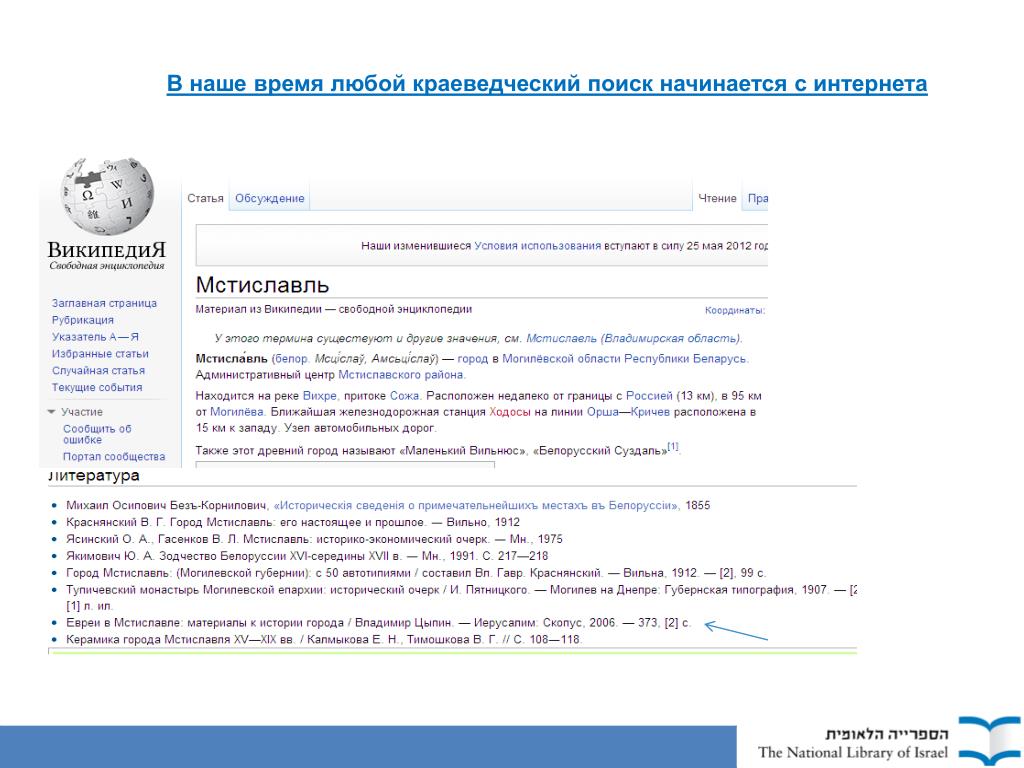
Task: Click the Краснянский В. Г. literature entry
Action: click(x=293, y=522)
